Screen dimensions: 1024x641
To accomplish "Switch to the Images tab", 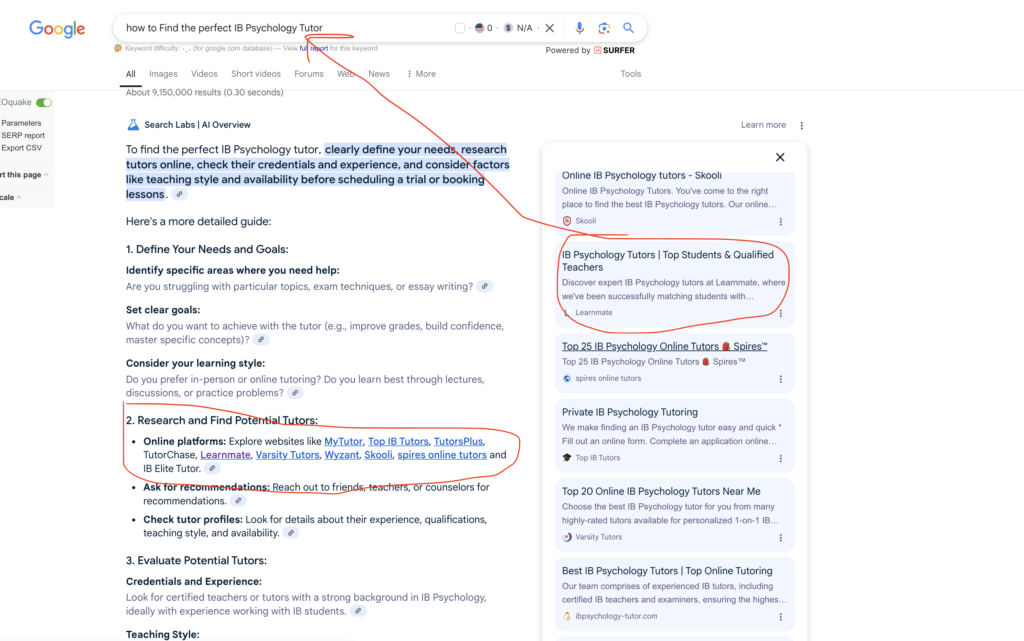I will point(163,74).
